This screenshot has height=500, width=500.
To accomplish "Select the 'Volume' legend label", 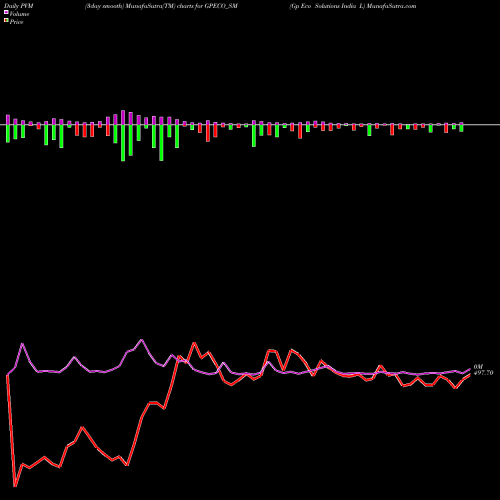I will point(19,14).
